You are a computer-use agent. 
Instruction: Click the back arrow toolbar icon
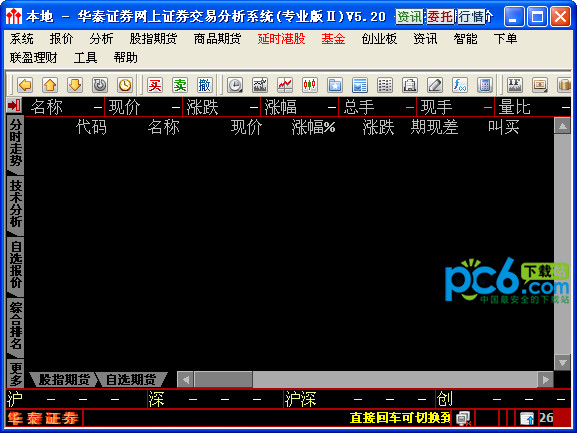coord(25,85)
